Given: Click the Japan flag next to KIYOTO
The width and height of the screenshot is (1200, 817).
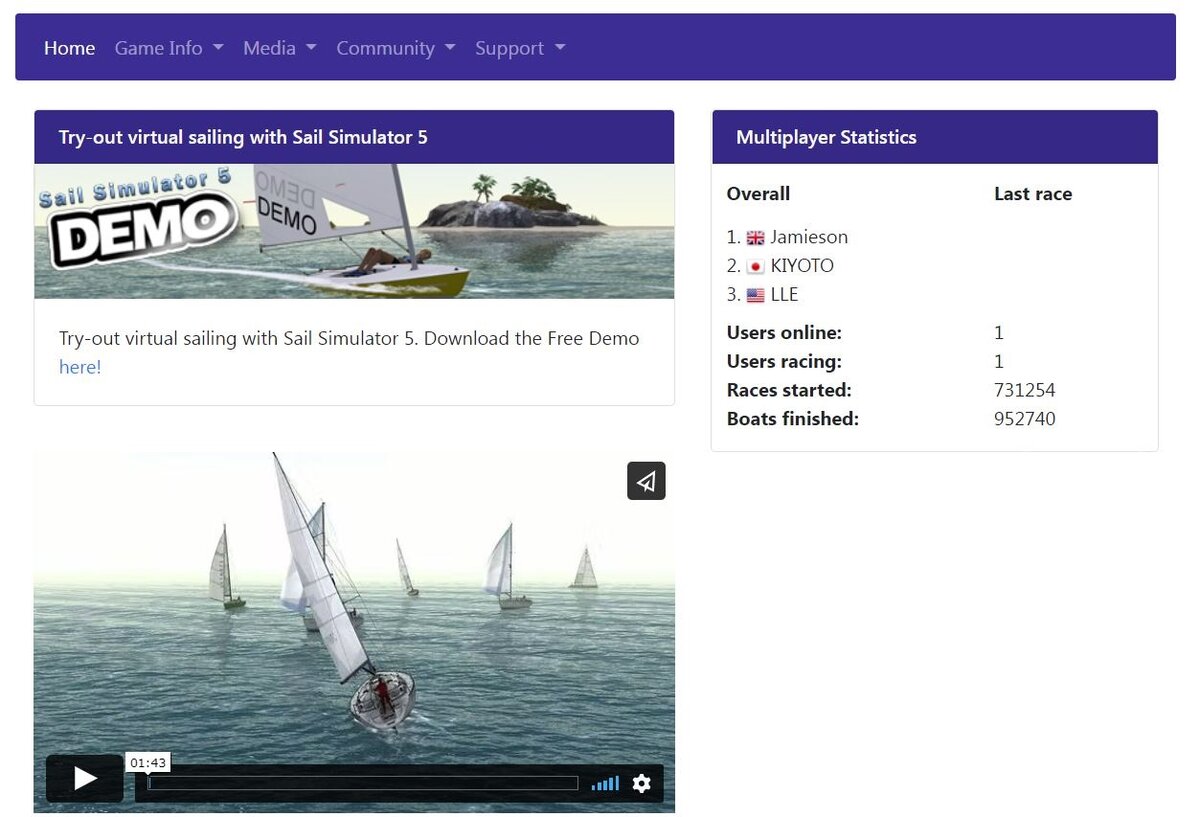Looking at the screenshot, I should click(756, 267).
